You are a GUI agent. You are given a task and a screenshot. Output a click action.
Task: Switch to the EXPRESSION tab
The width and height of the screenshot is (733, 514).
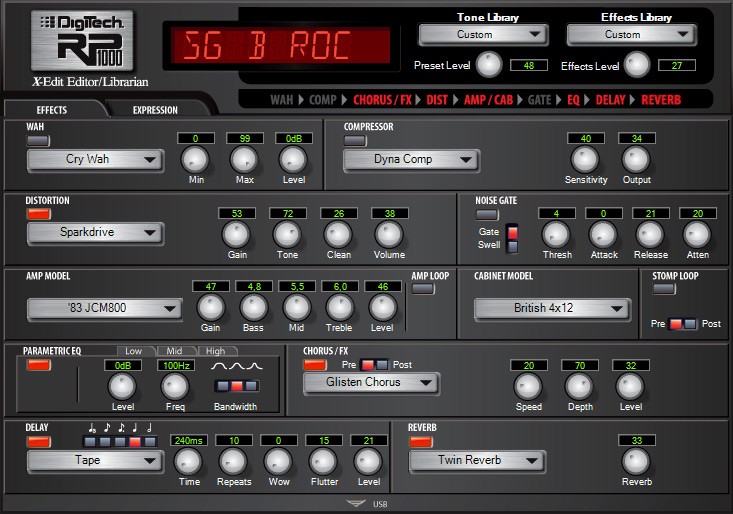(155, 110)
